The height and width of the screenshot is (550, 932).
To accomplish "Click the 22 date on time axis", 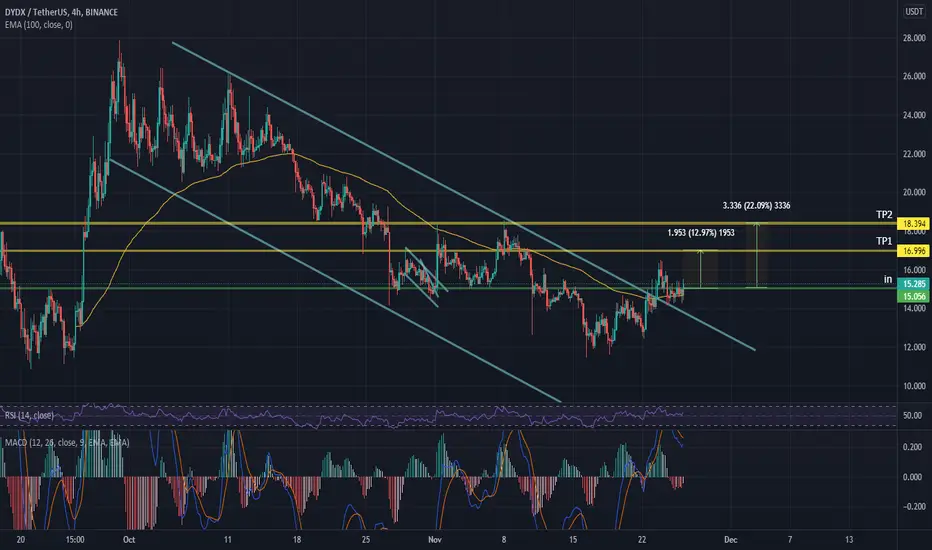I will coord(642,540).
